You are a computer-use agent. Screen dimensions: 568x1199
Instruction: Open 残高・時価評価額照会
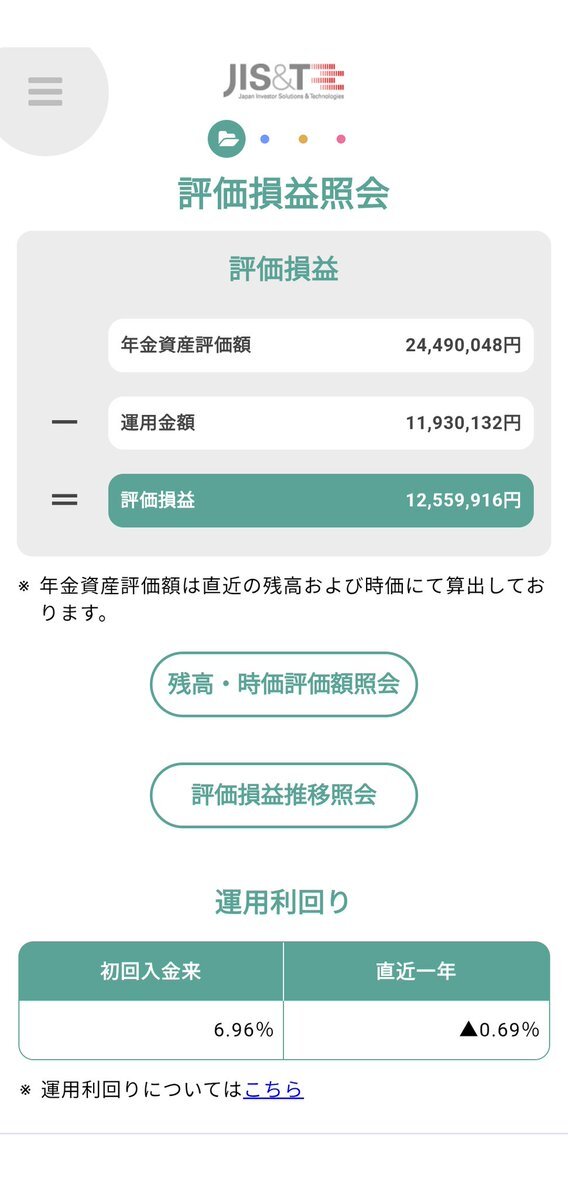point(284,684)
